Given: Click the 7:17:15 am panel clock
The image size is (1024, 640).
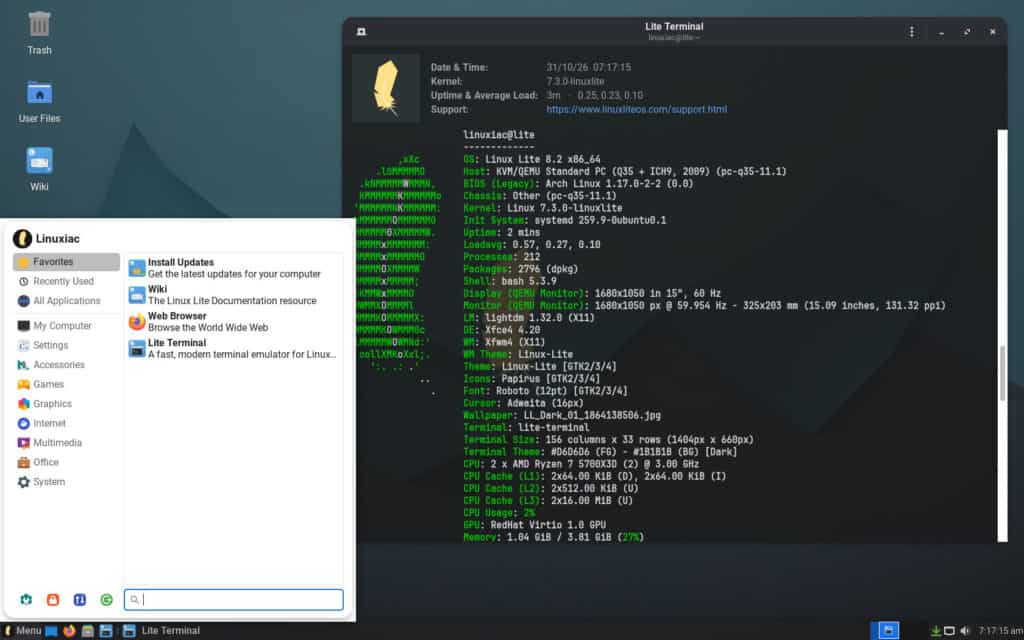Looking at the screenshot, I should tap(999, 631).
